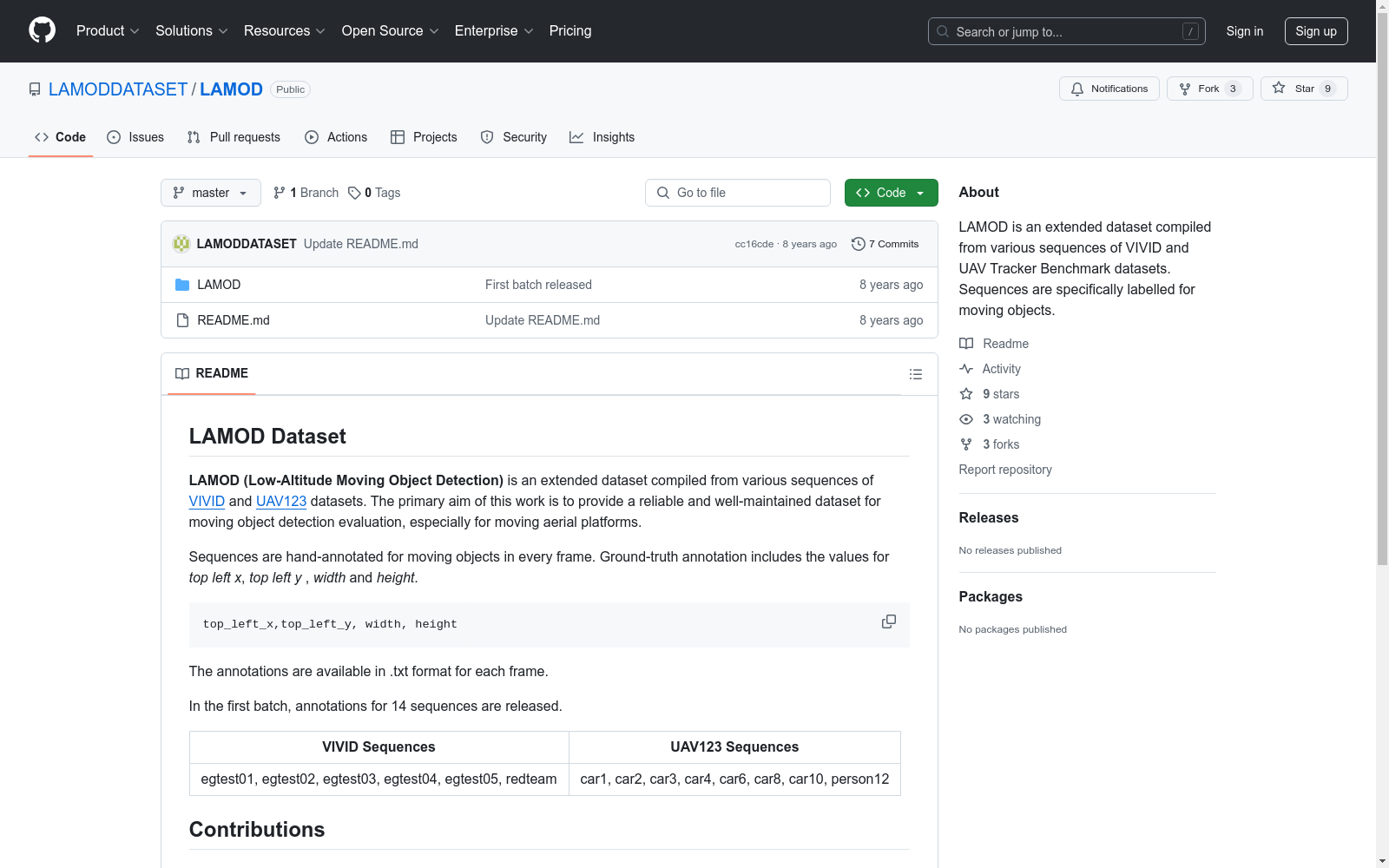Click the LAMOD folder icon

(182, 285)
